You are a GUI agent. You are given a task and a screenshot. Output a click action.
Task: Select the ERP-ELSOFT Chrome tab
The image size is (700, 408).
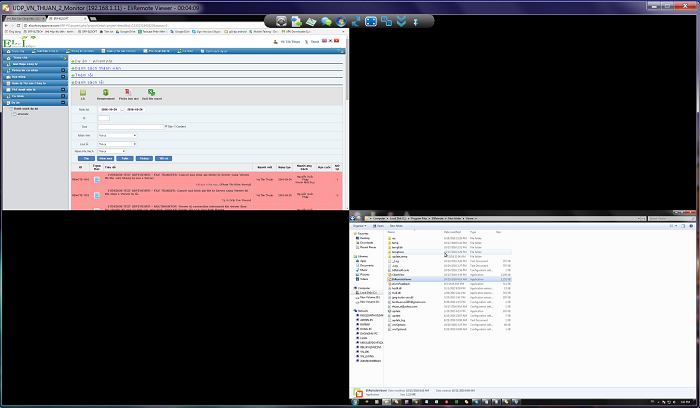[67, 18]
